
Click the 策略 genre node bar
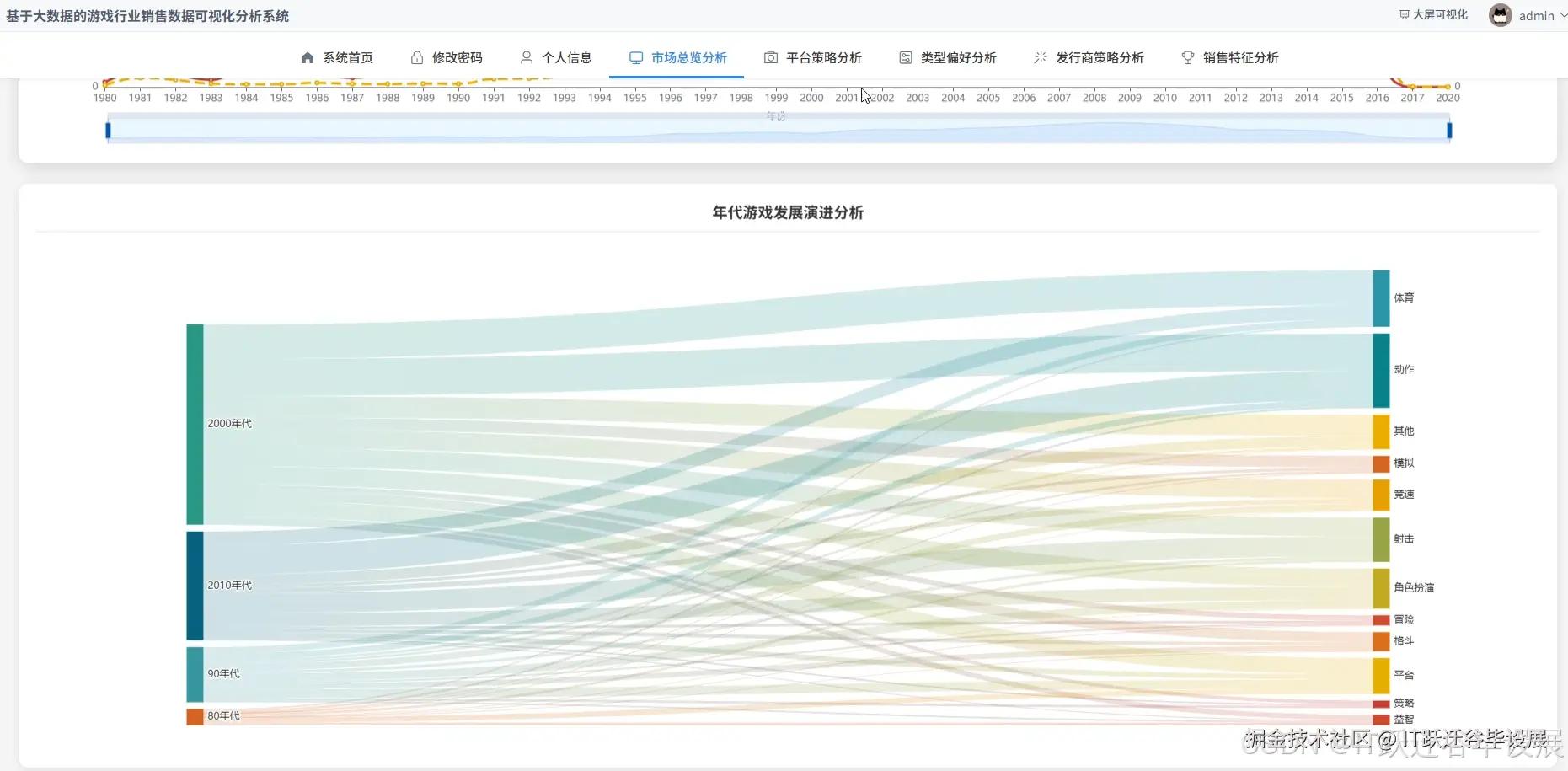(x=1381, y=704)
